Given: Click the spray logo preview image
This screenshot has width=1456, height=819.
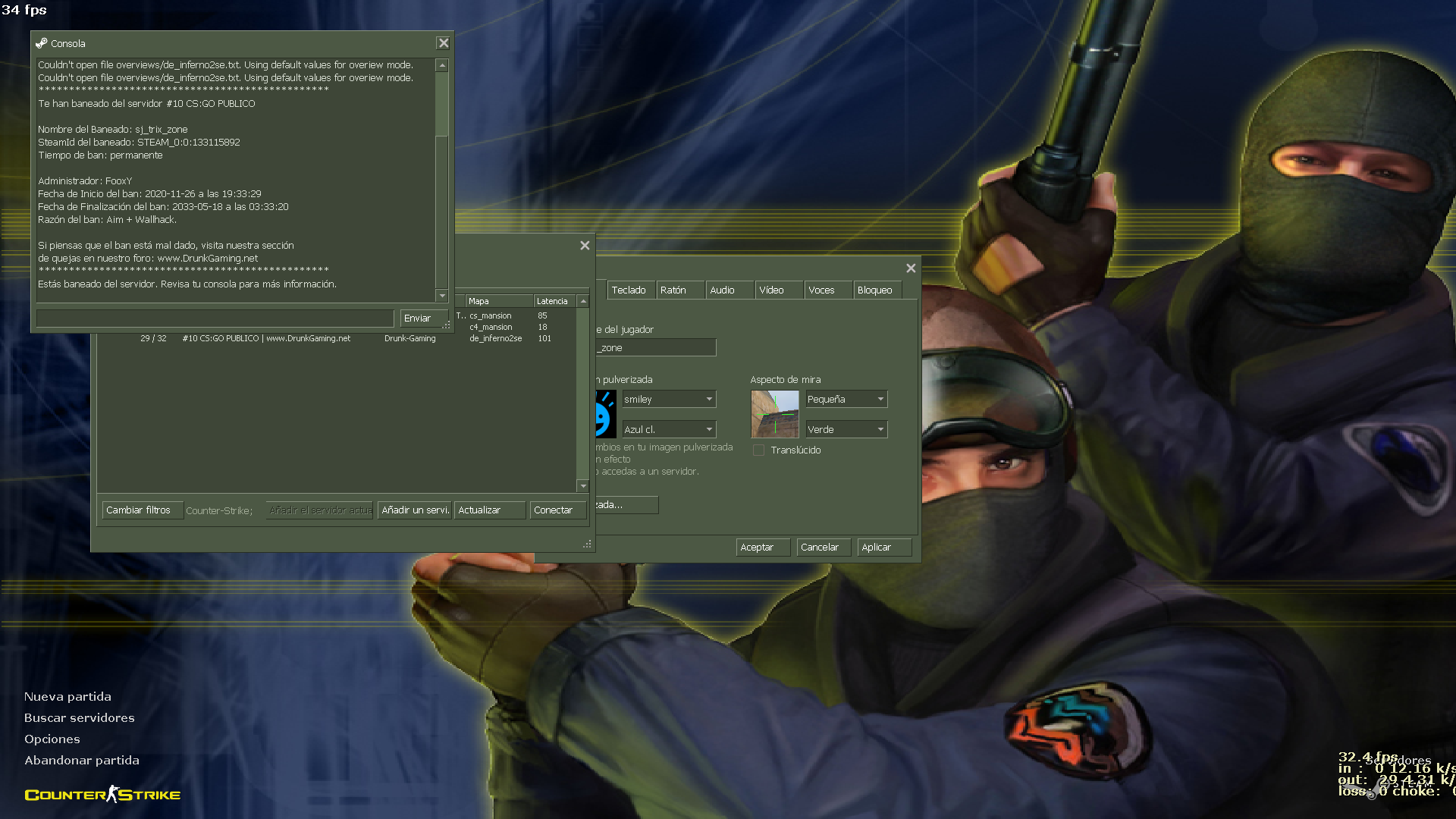Looking at the screenshot, I should 606,414.
